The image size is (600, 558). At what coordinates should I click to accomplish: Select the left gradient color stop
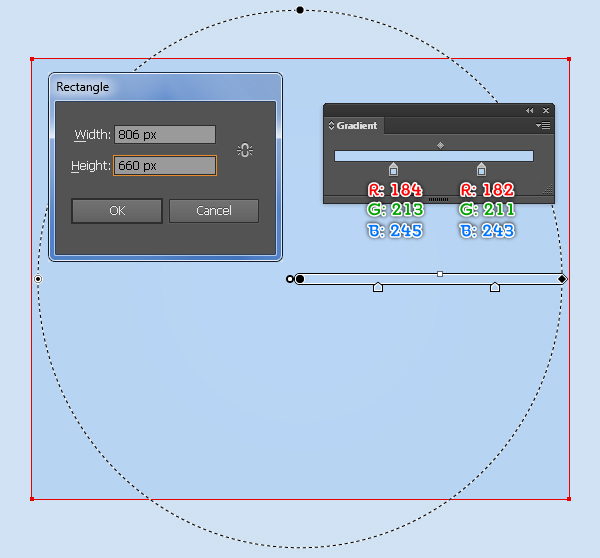[x=393, y=169]
